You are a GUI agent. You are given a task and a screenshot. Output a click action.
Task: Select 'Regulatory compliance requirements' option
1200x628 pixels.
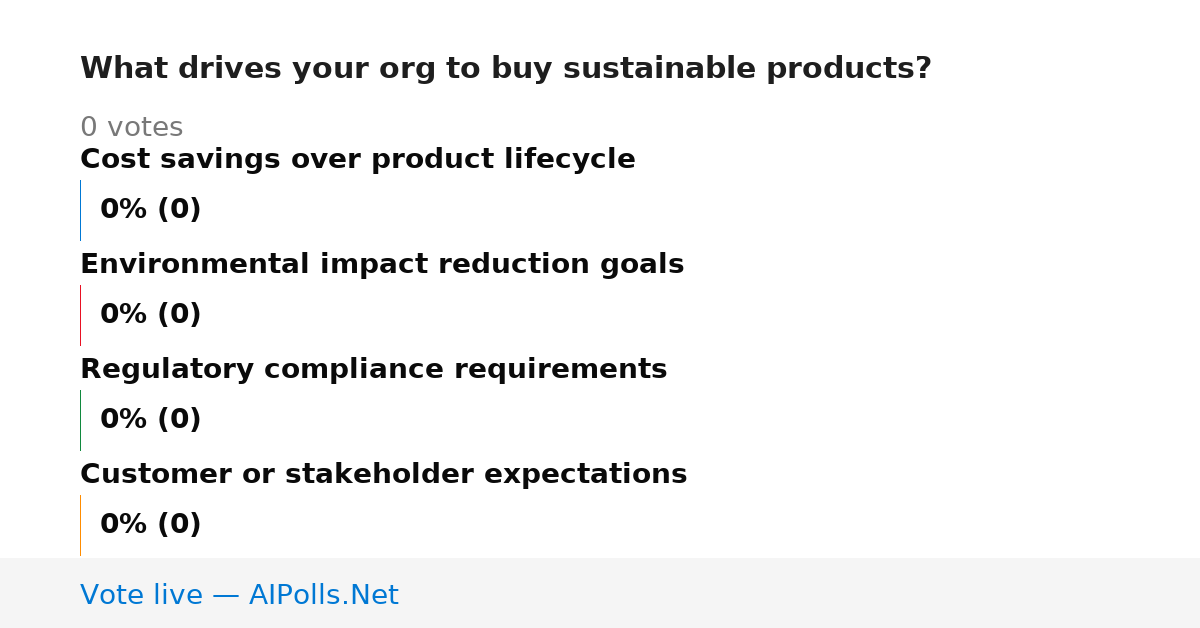[x=373, y=370]
